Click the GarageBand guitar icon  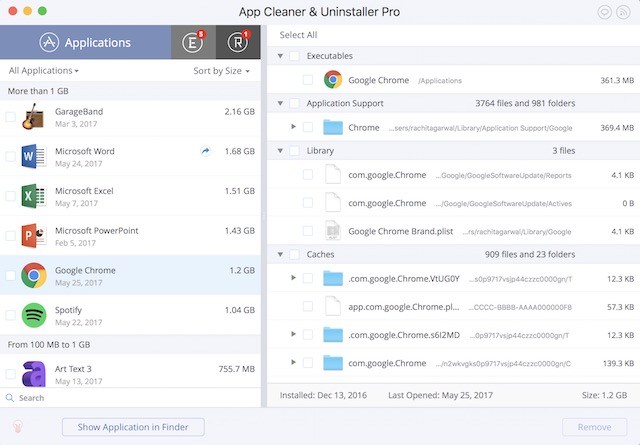[34, 118]
